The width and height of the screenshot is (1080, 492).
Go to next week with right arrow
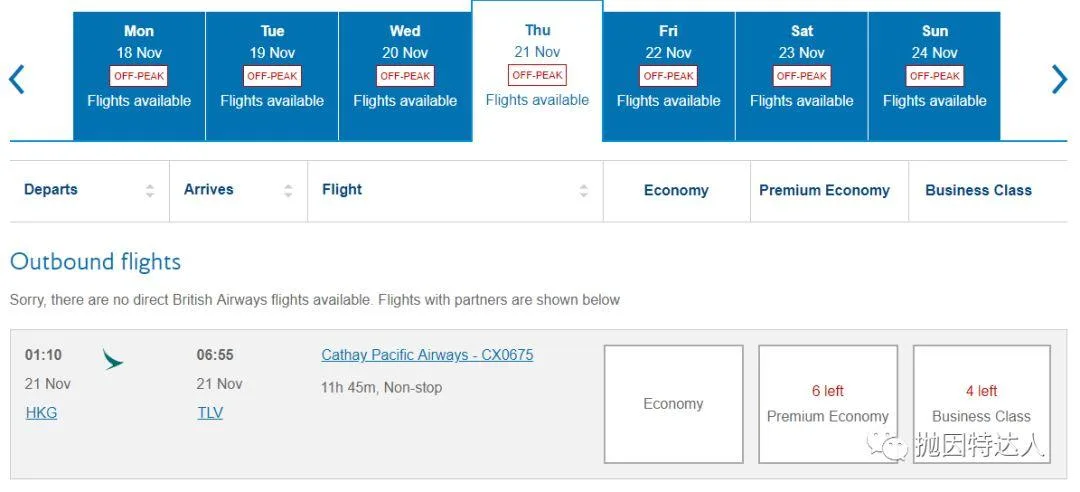[1059, 79]
